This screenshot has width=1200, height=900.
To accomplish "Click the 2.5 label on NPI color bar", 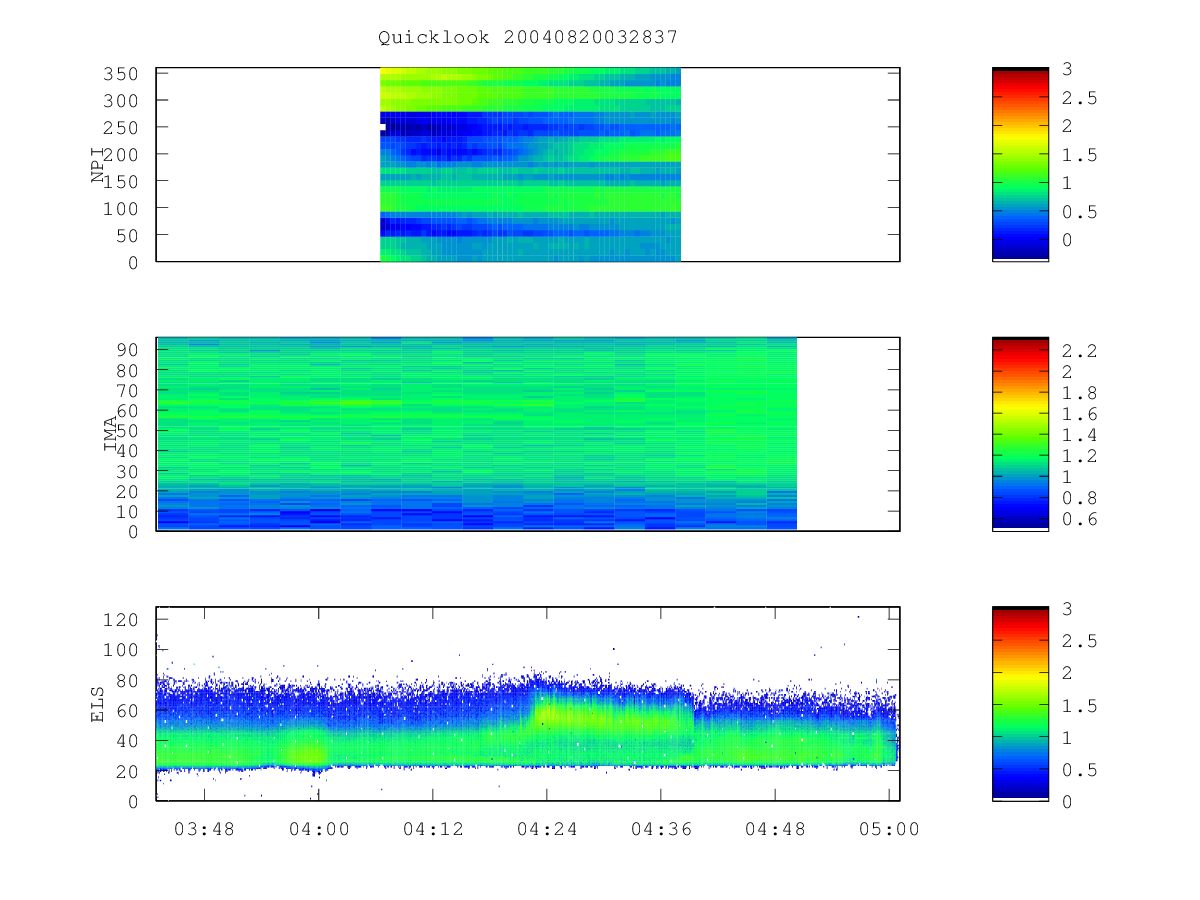I will (1079, 97).
